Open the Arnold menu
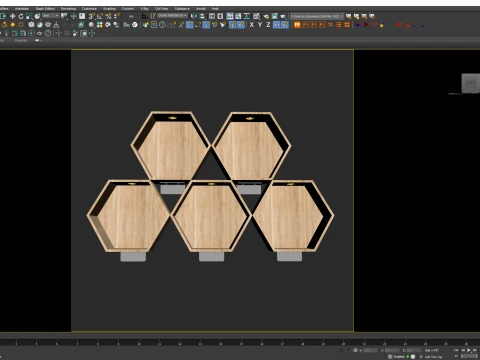The image size is (480, 360). pyautogui.click(x=201, y=8)
